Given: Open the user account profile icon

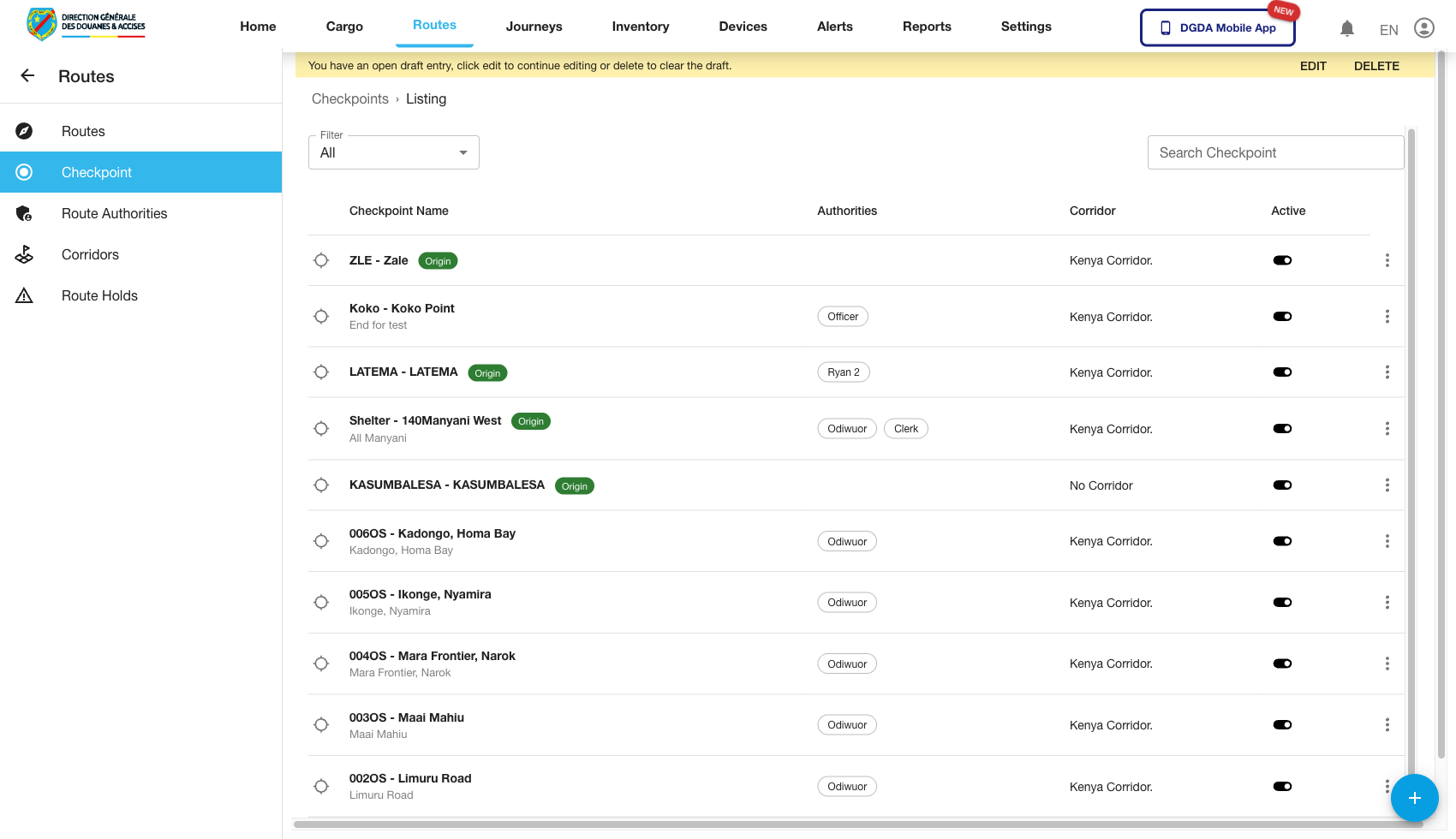Looking at the screenshot, I should pyautogui.click(x=1423, y=28).
